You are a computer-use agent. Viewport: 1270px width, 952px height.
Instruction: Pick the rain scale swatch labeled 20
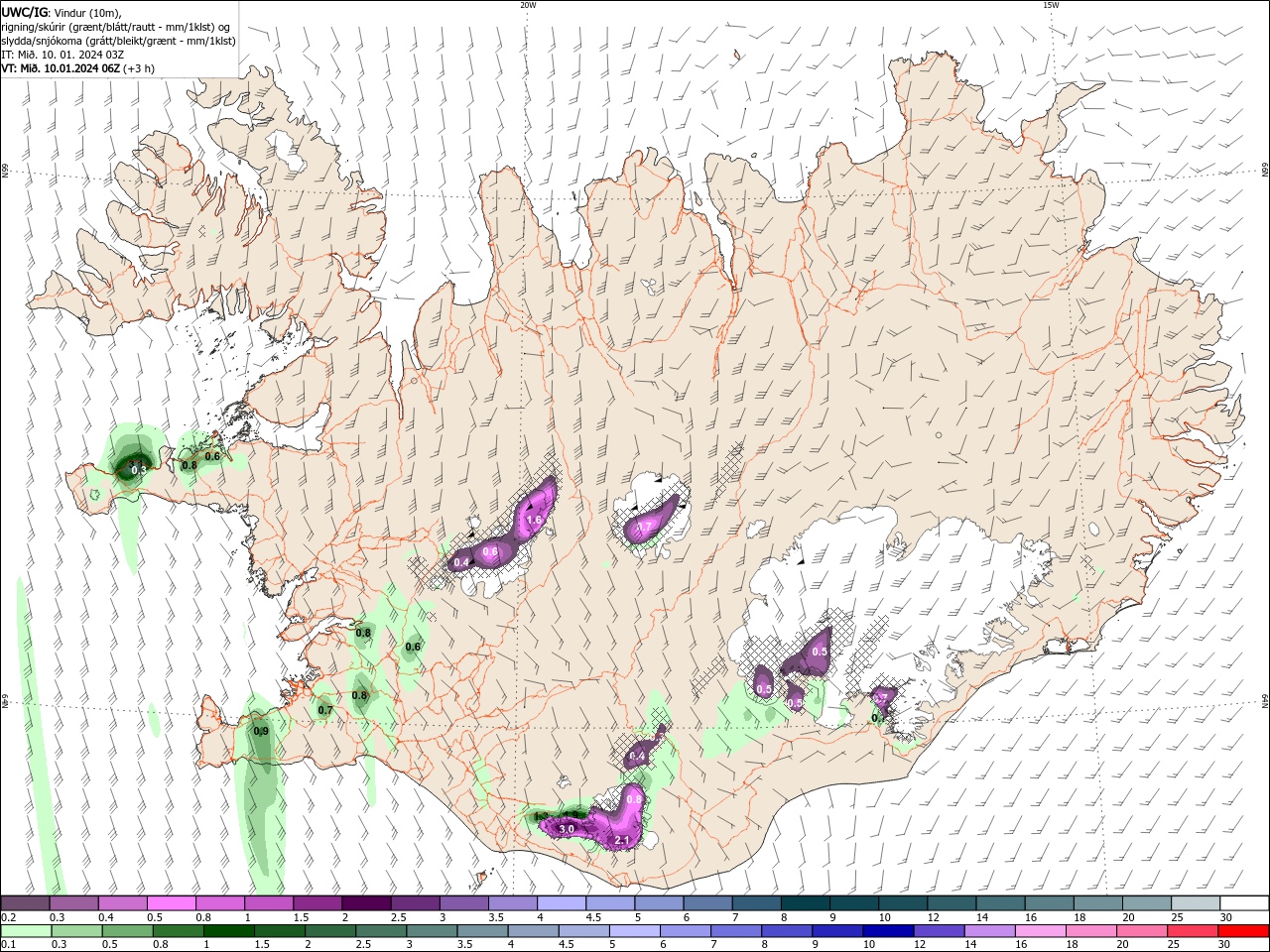1141,931
